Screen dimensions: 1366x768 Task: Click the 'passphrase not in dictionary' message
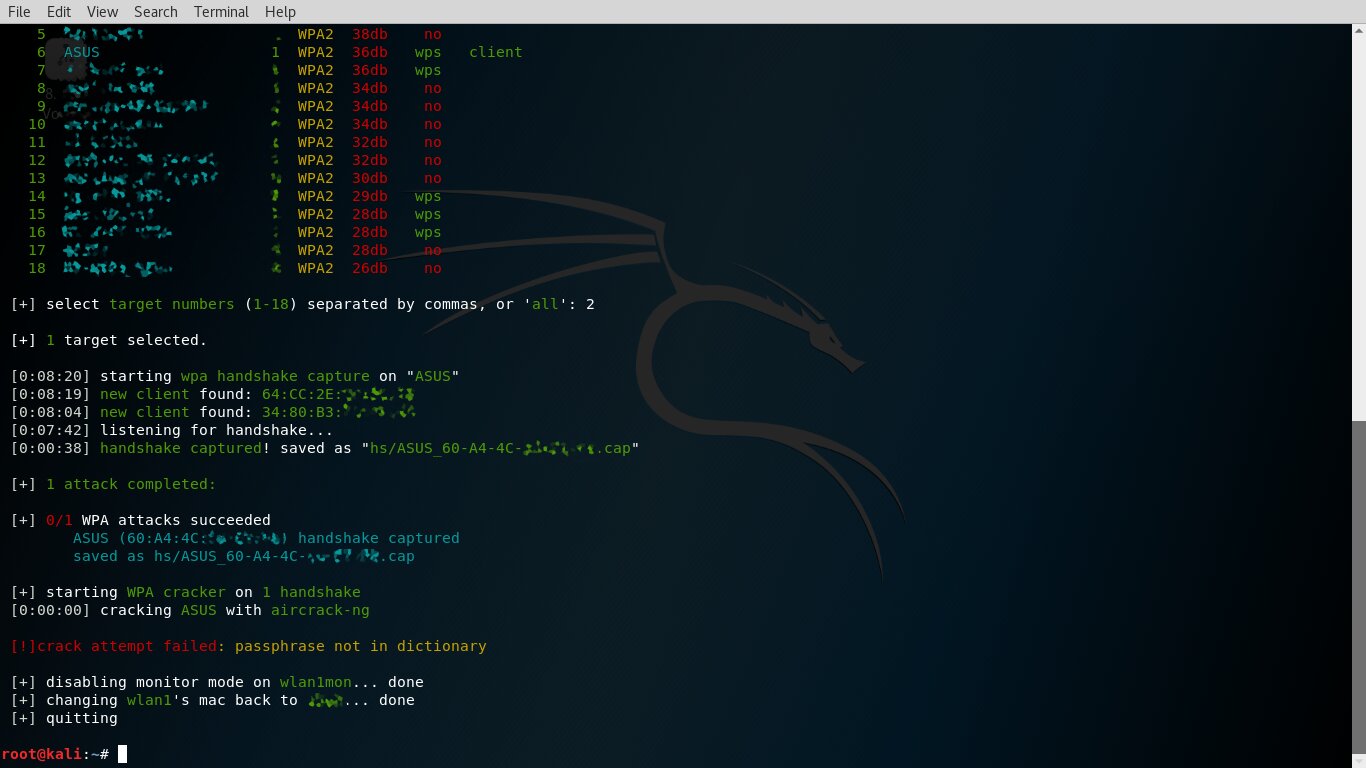(x=361, y=646)
